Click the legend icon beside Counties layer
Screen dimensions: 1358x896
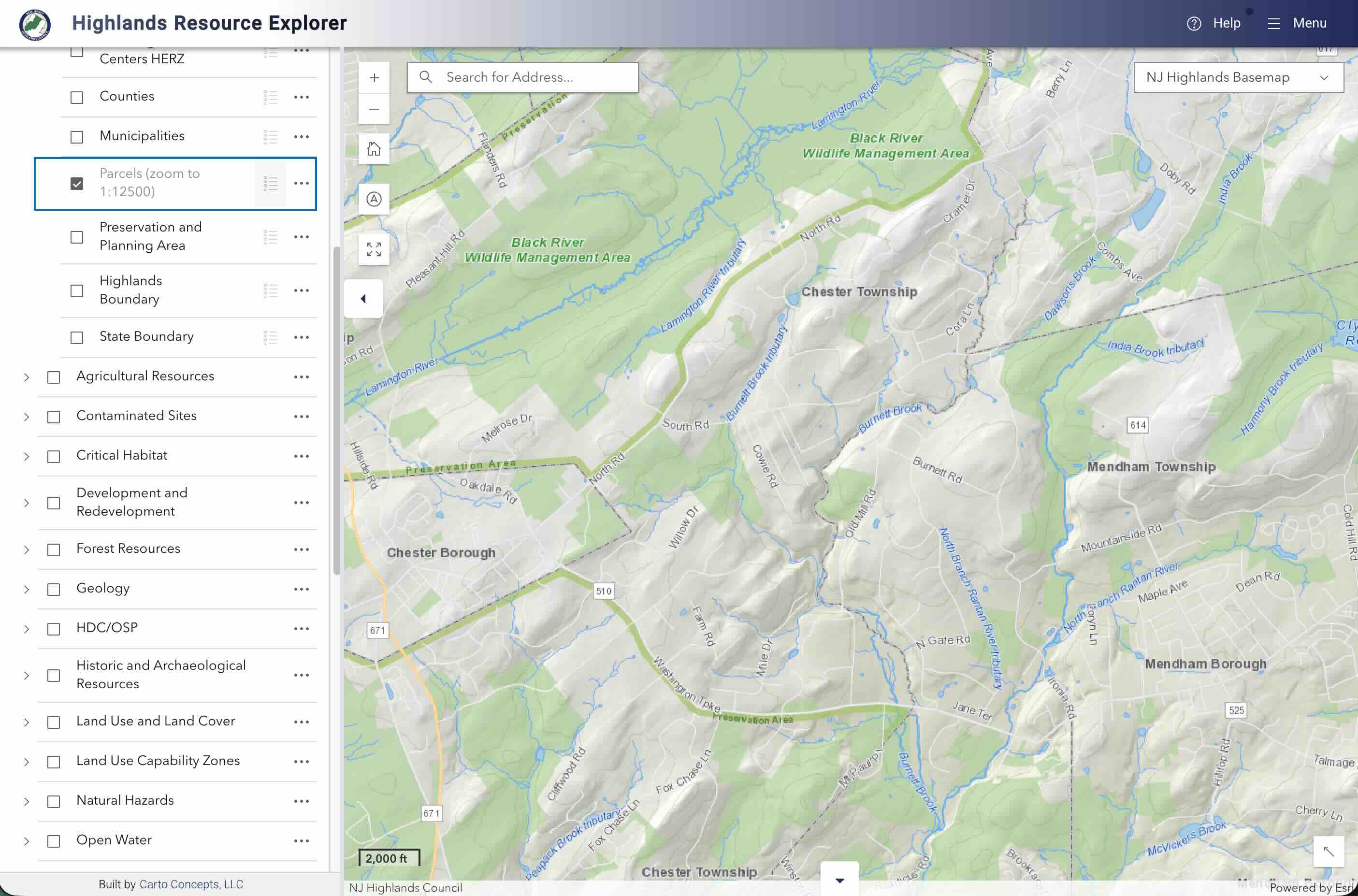coord(271,96)
